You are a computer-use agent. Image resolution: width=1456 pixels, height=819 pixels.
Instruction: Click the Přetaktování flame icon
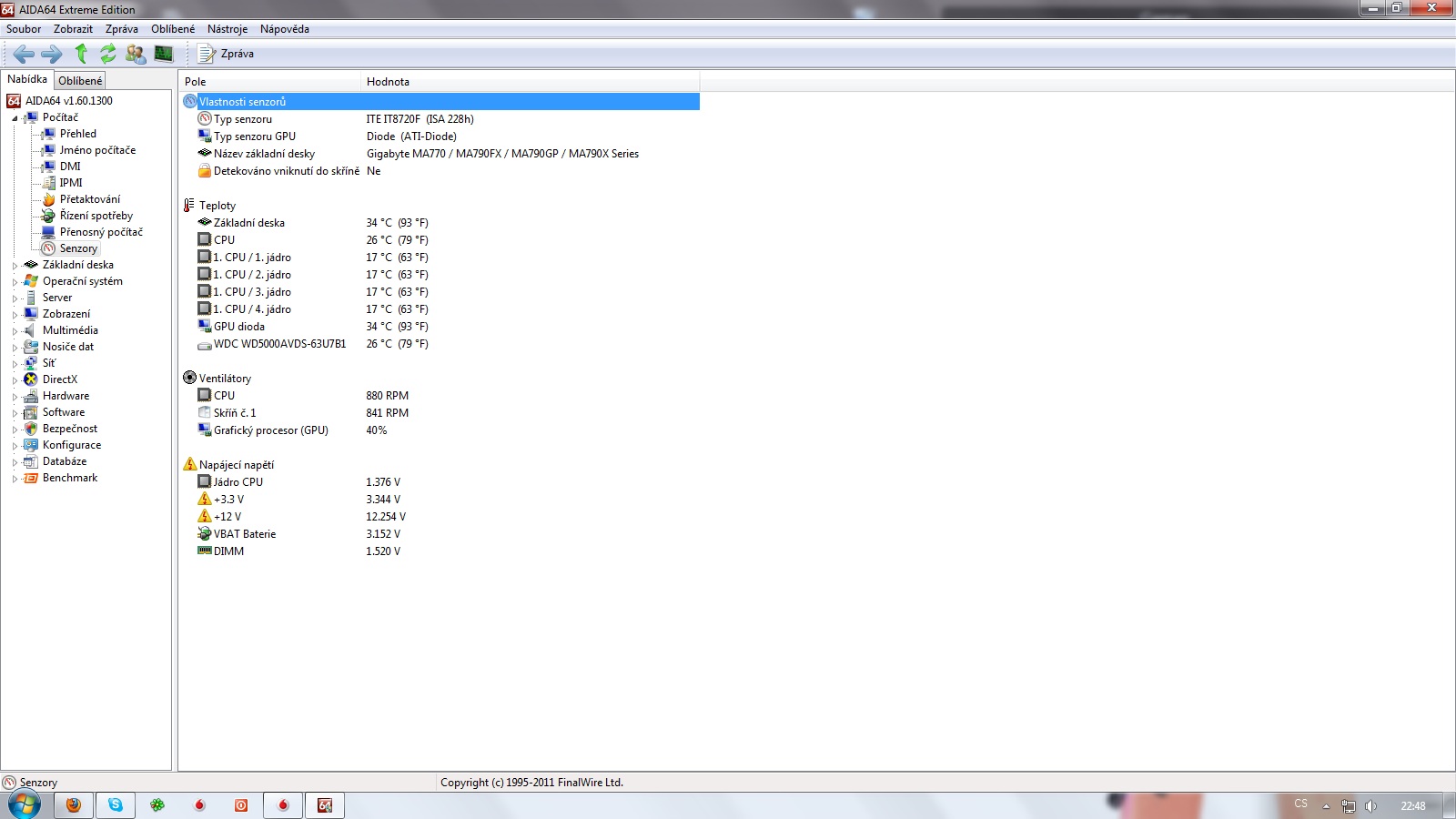[49, 199]
